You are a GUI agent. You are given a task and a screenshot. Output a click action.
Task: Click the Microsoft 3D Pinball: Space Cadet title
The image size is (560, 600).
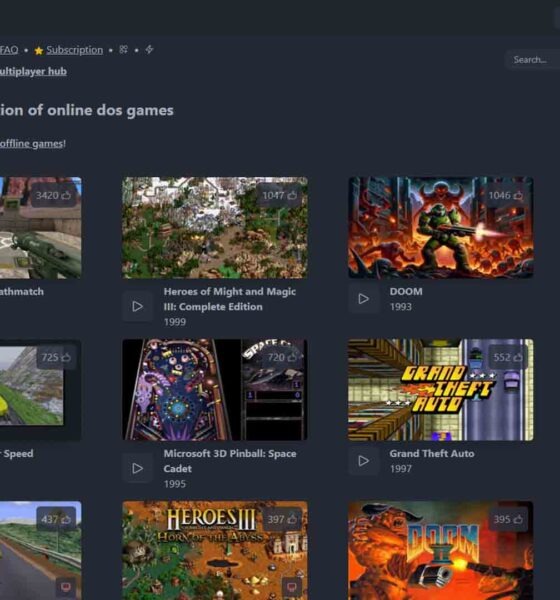[x=230, y=461]
